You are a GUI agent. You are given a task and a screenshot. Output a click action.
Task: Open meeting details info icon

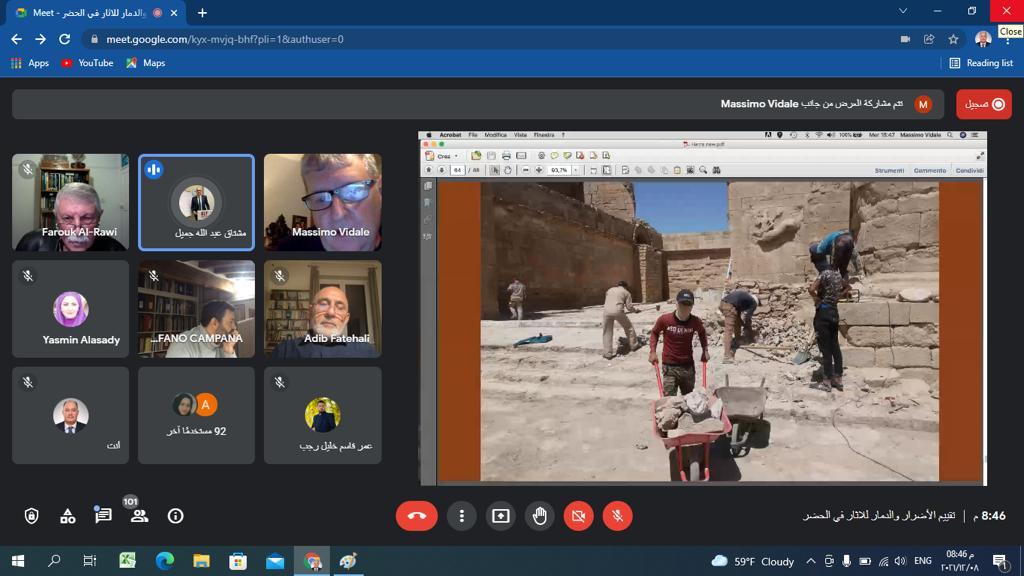175,516
